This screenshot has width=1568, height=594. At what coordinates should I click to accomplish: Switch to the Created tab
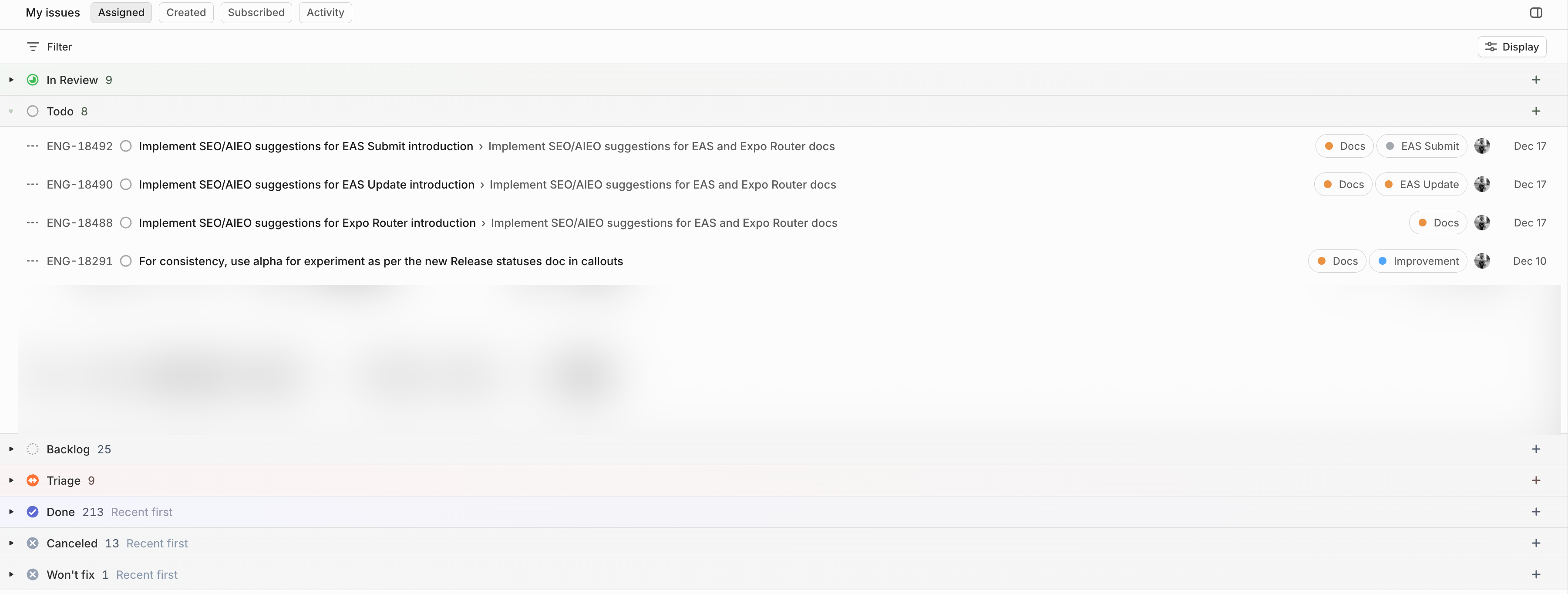pos(185,13)
